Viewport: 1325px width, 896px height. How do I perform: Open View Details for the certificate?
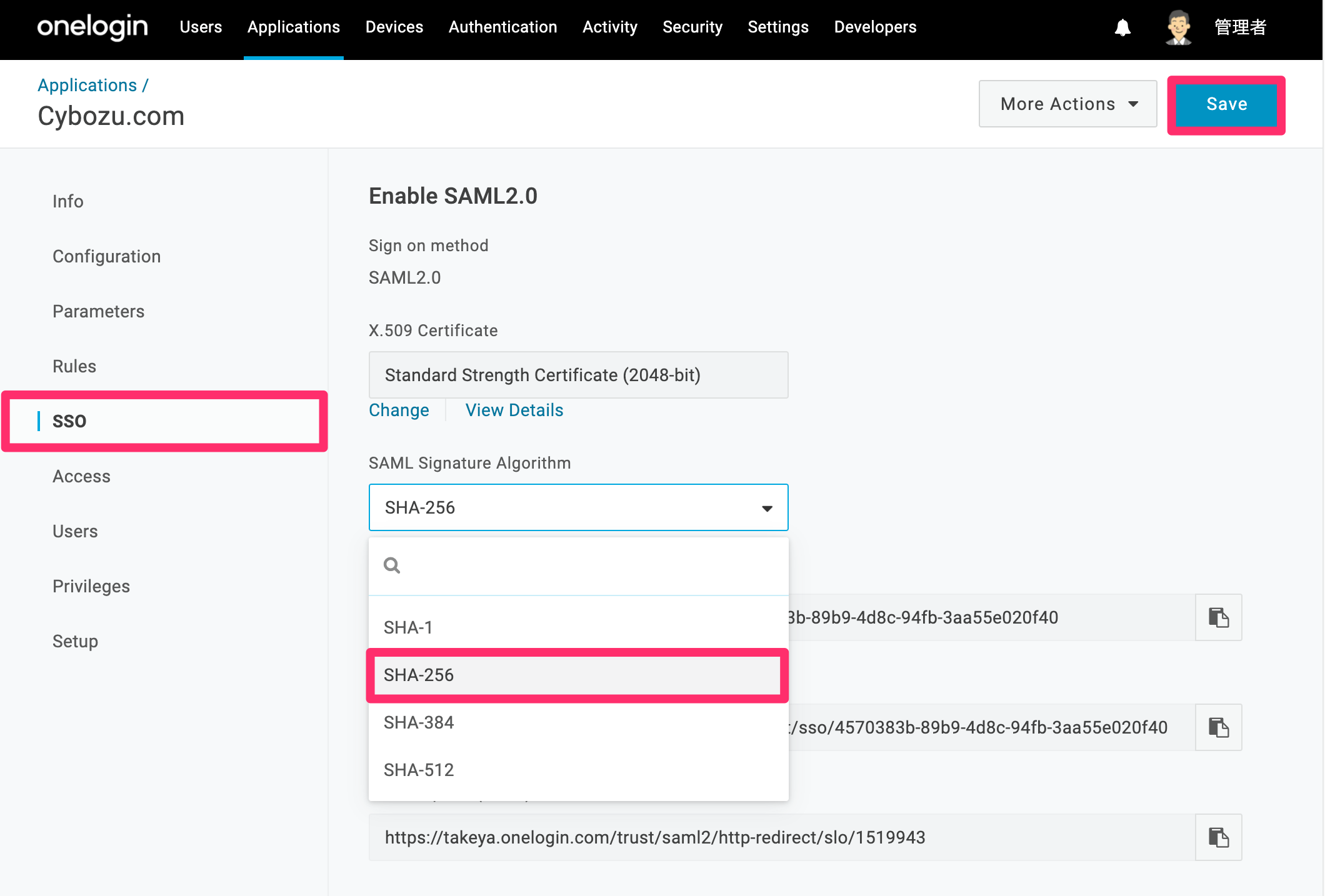coord(514,410)
